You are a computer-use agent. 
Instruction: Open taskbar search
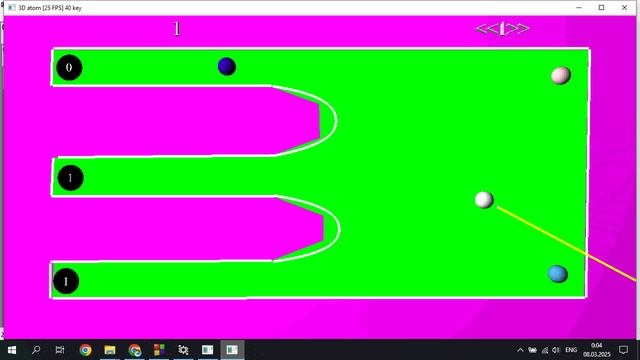pyautogui.click(x=36, y=350)
